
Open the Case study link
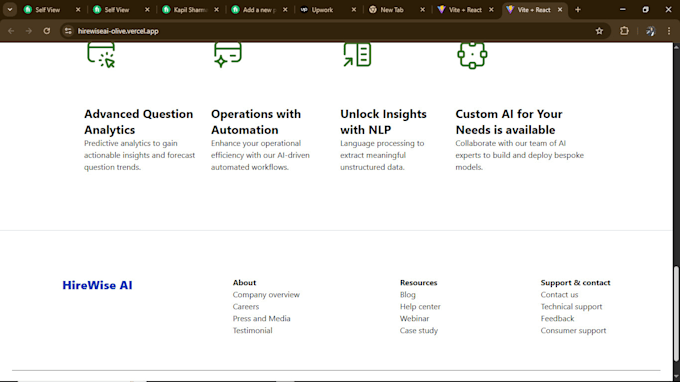point(419,330)
